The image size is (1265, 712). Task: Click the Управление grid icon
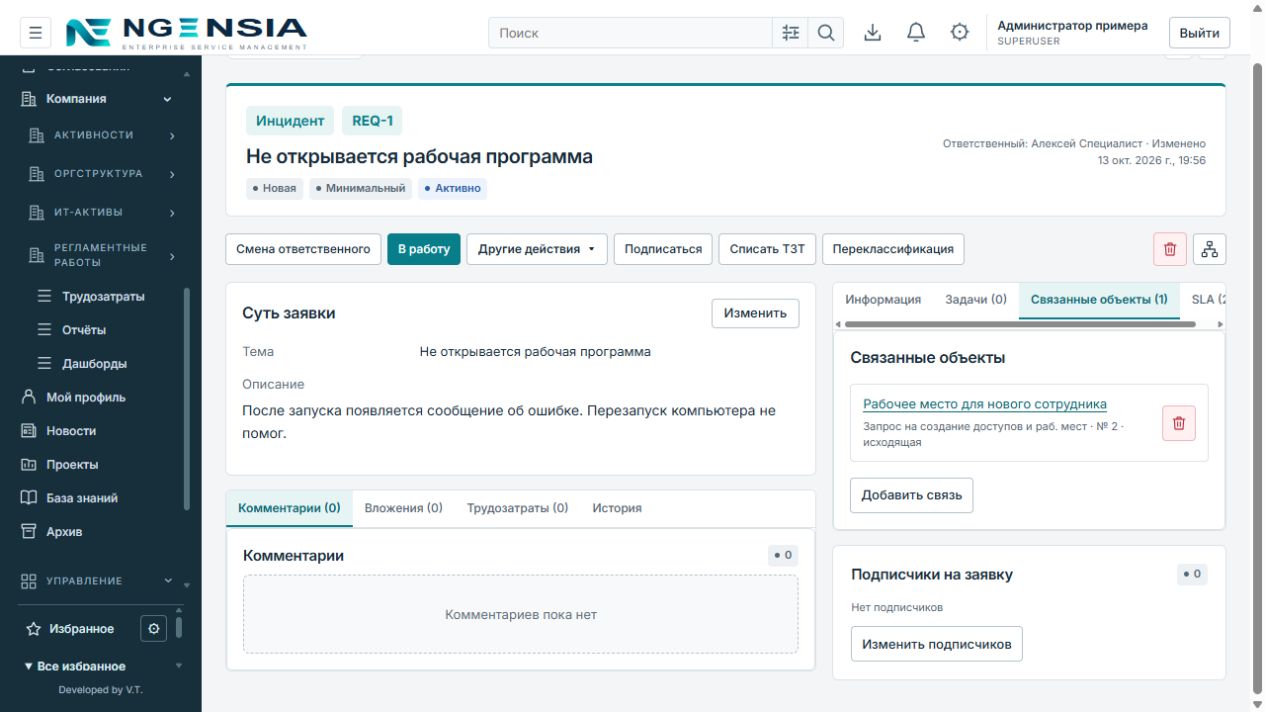coord(29,581)
